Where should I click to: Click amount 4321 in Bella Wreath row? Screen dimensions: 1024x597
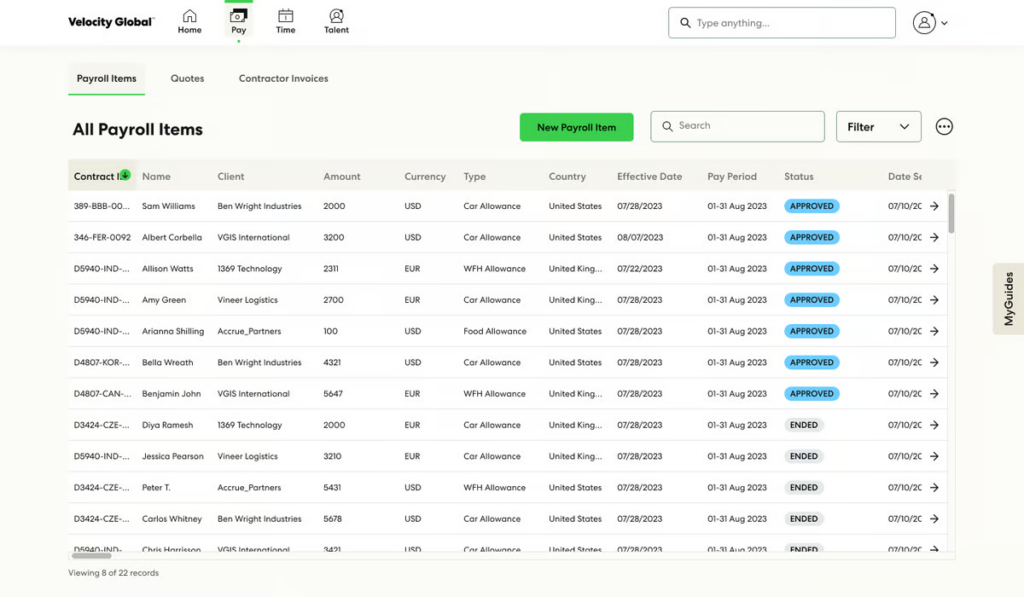pyautogui.click(x=332, y=363)
